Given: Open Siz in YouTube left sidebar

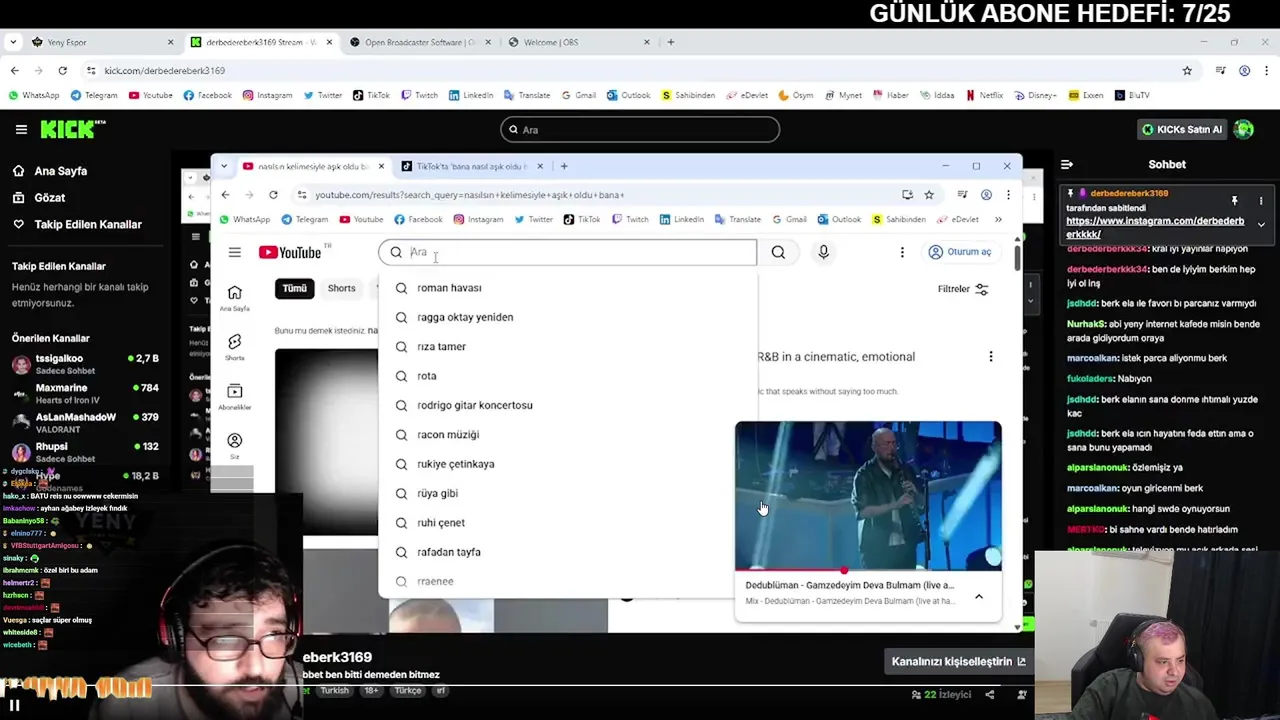Looking at the screenshot, I should click(234, 445).
